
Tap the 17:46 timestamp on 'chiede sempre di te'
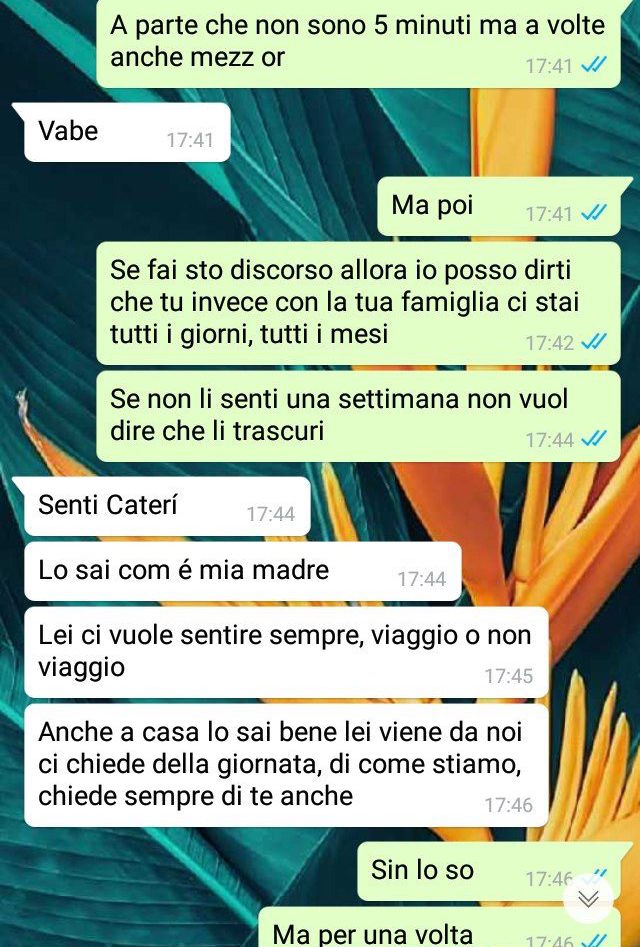pos(508,805)
